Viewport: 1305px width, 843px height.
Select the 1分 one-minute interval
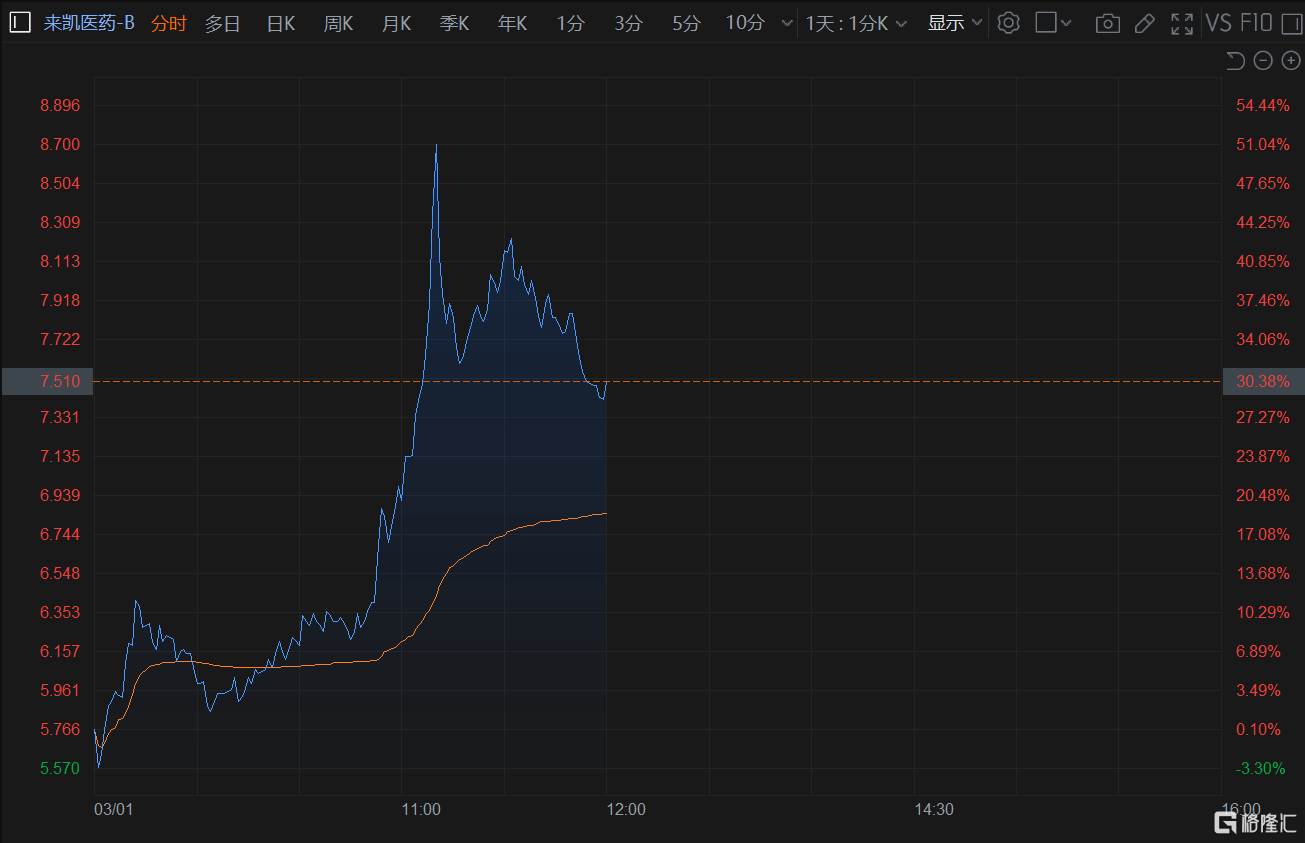tap(571, 23)
